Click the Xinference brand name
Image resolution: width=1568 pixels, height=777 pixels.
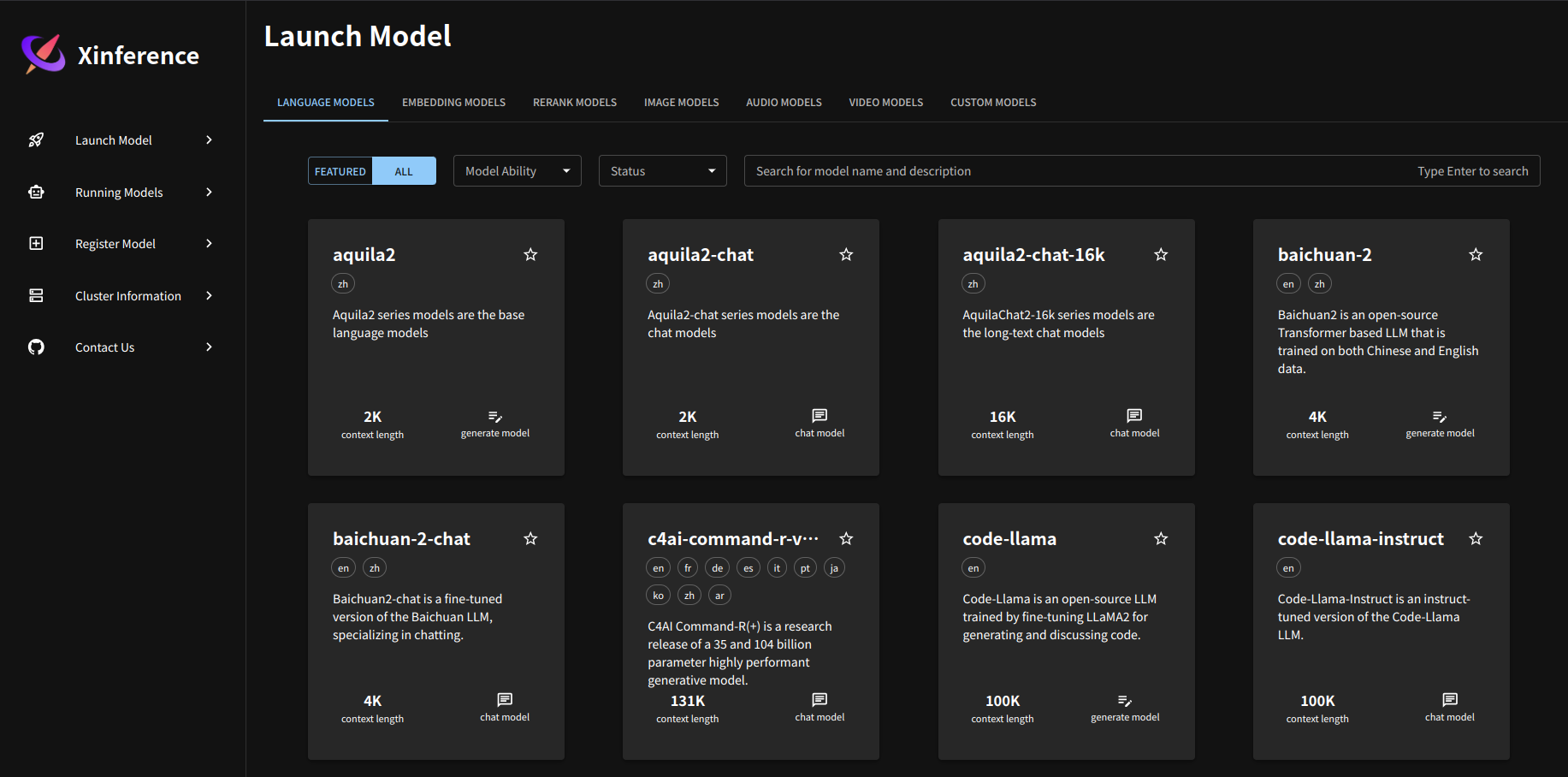(x=138, y=56)
